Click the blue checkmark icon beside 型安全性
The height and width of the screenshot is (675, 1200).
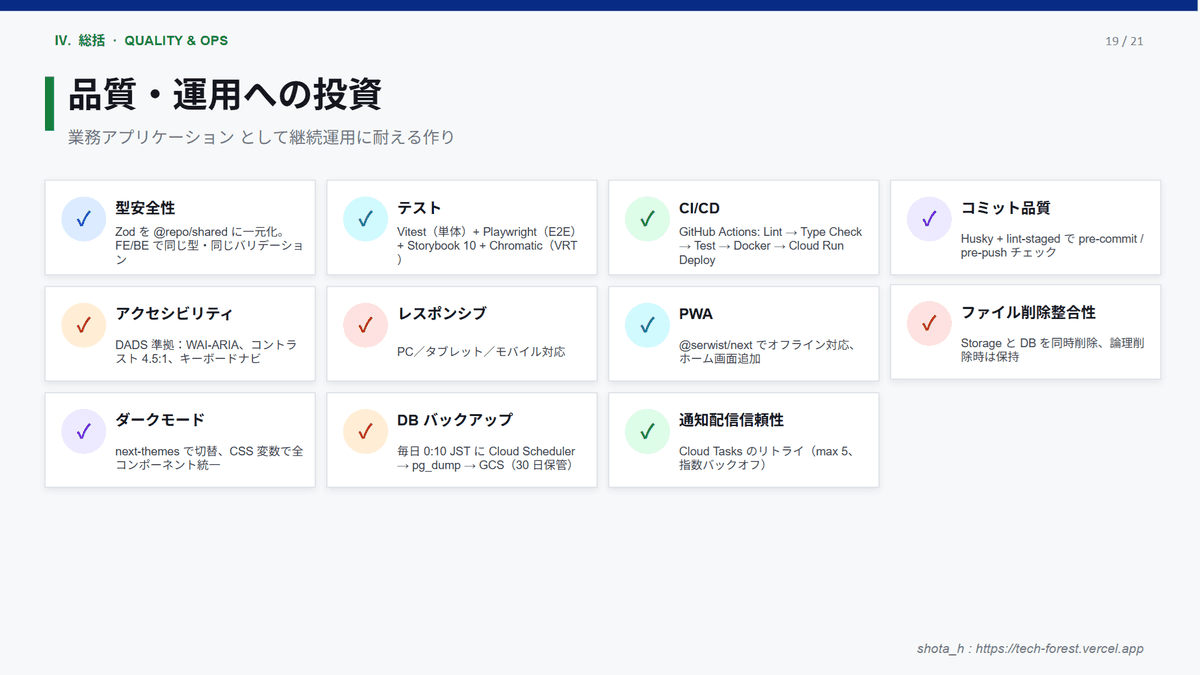(x=84, y=218)
